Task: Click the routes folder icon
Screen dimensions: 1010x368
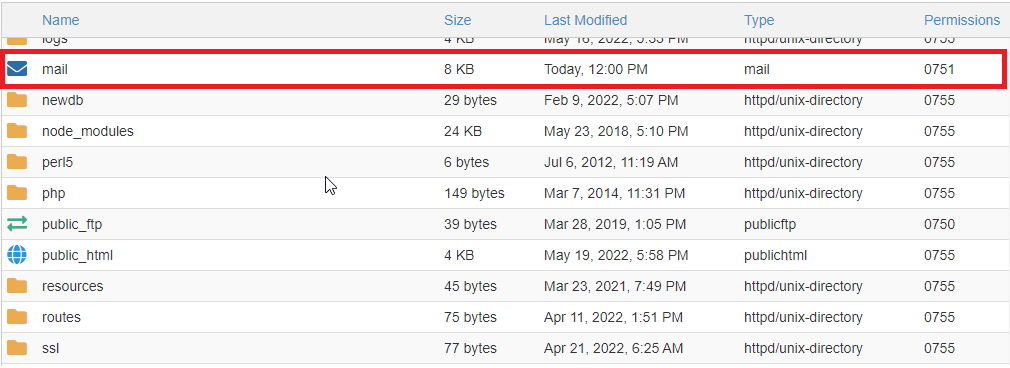Action: pos(17,317)
